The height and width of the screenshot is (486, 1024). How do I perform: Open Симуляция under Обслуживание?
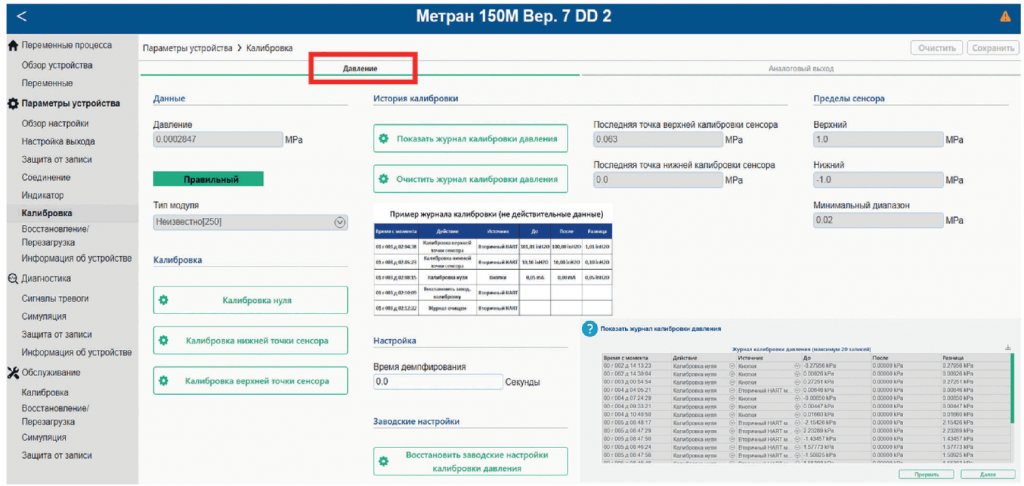[x=44, y=437]
